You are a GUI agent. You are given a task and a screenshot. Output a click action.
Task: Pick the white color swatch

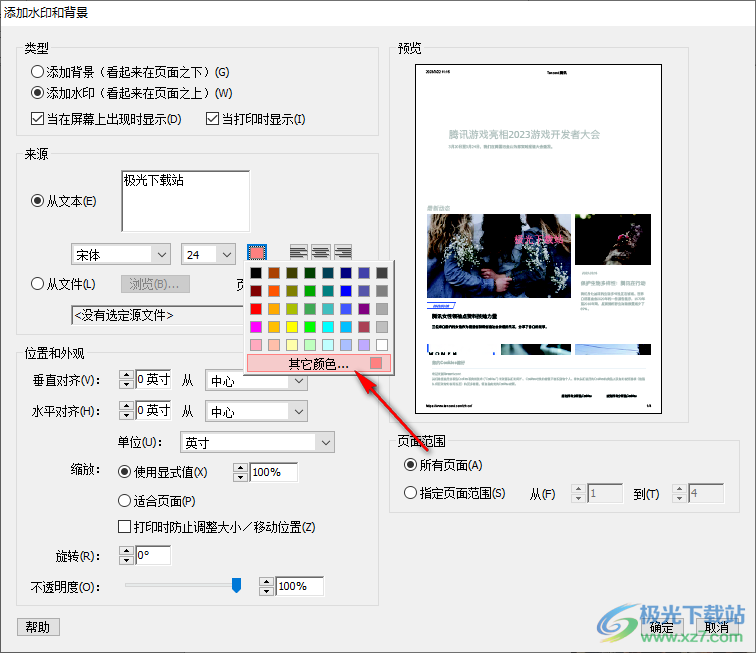coord(382,345)
